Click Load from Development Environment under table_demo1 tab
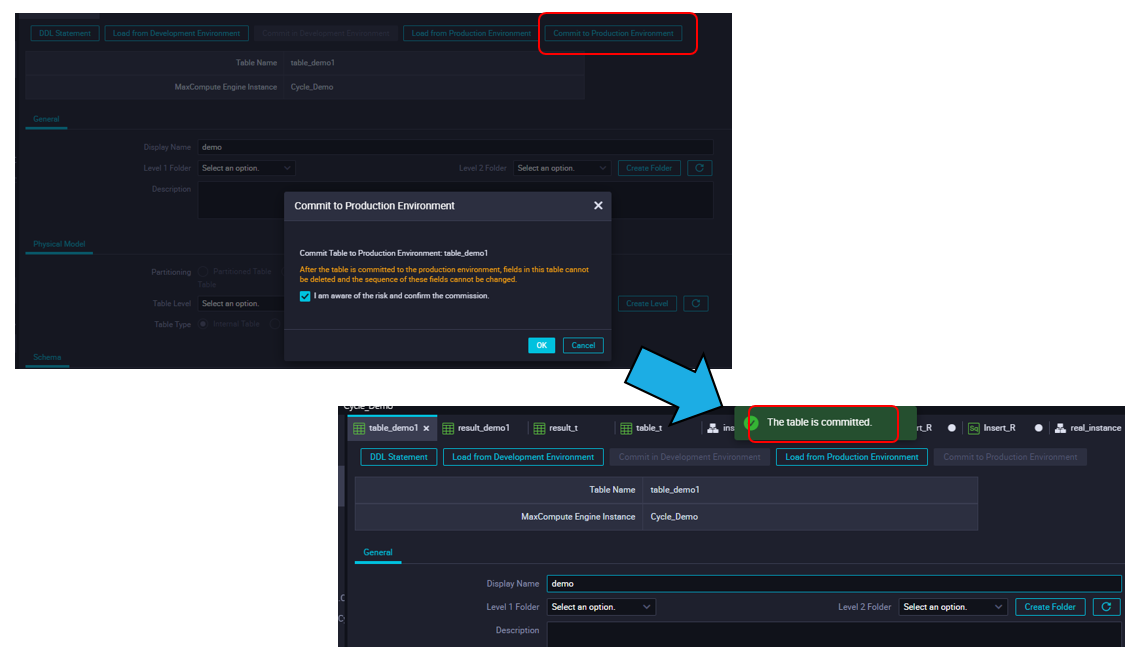 523,457
